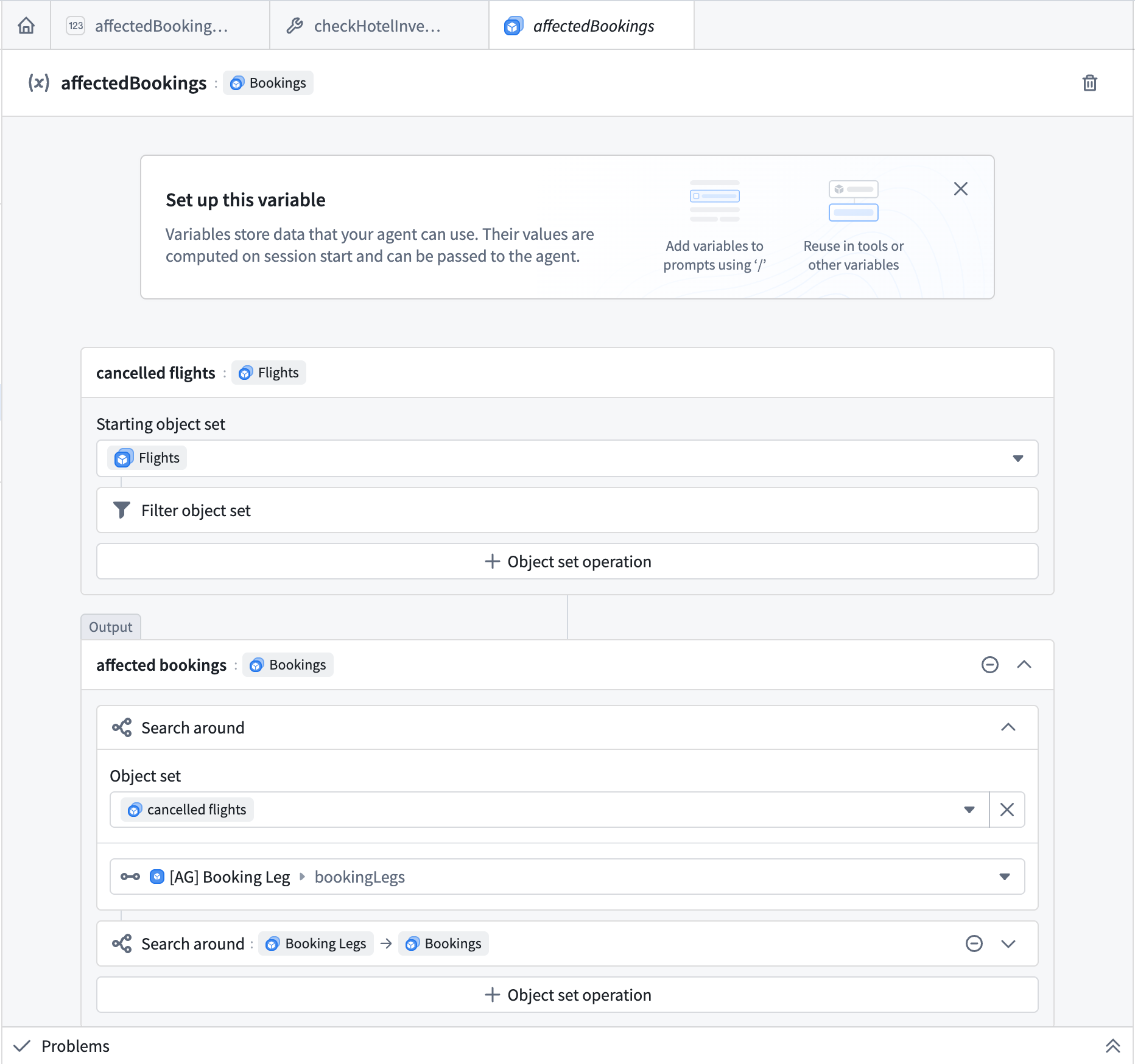The width and height of the screenshot is (1135, 1064).
Task: Add object set operation under cancelled flights
Action: tap(567, 561)
